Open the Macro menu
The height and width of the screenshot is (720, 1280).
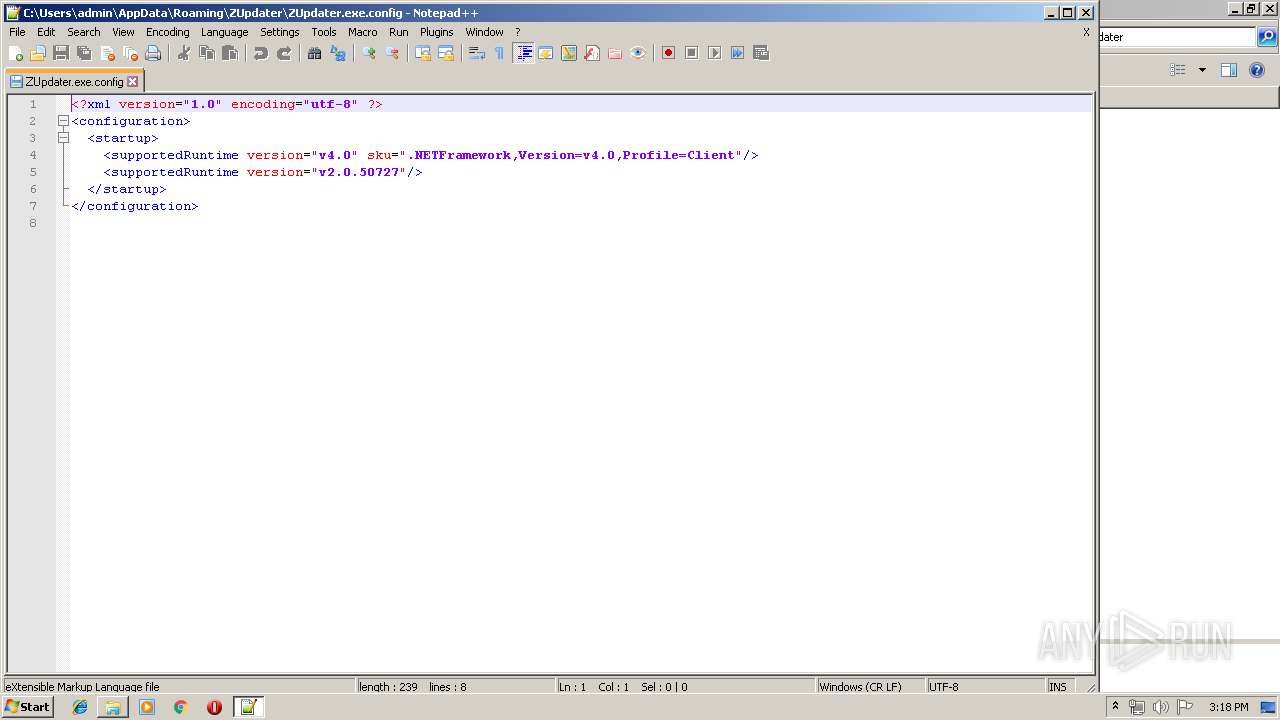[x=362, y=32]
